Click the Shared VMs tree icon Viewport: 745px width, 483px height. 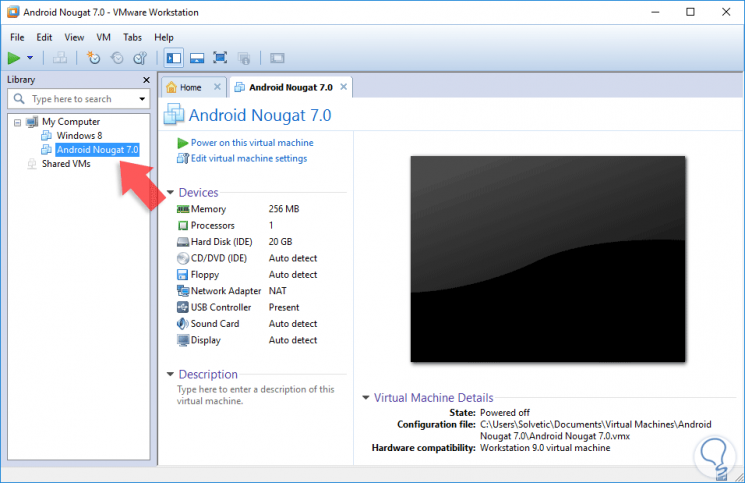click(x=32, y=164)
